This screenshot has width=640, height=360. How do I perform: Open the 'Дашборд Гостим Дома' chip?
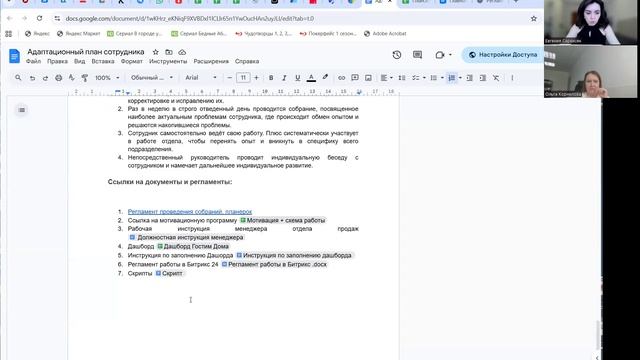193,247
